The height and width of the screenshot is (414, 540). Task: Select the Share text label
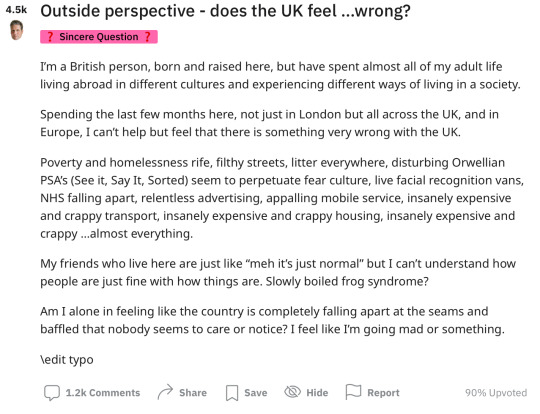point(193,393)
